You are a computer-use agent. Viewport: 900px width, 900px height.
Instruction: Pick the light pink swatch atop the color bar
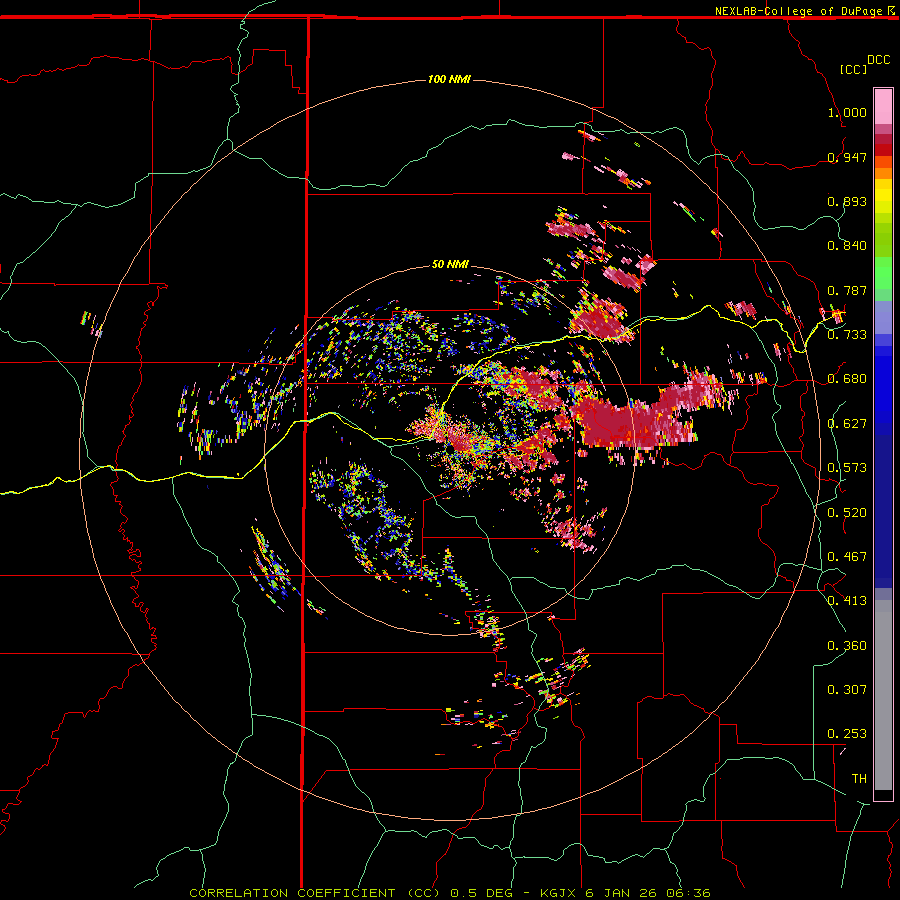(883, 107)
